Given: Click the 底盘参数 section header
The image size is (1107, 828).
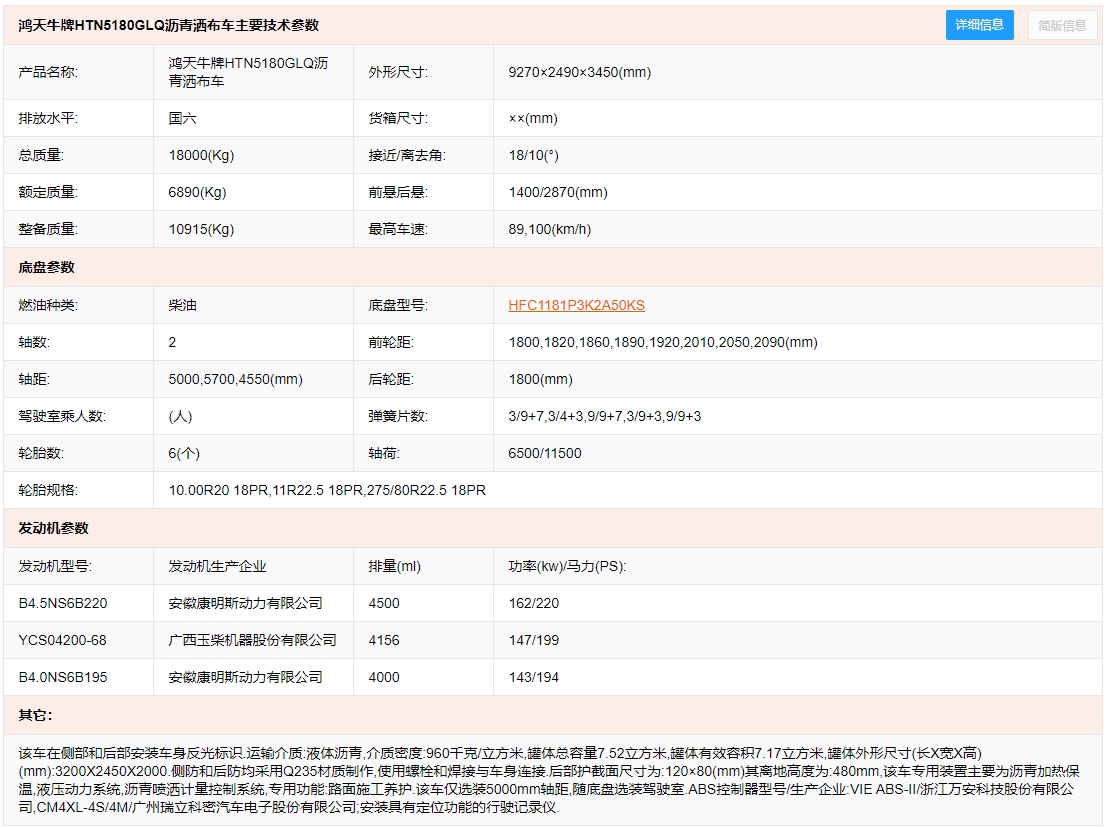Looking at the screenshot, I should [47, 267].
